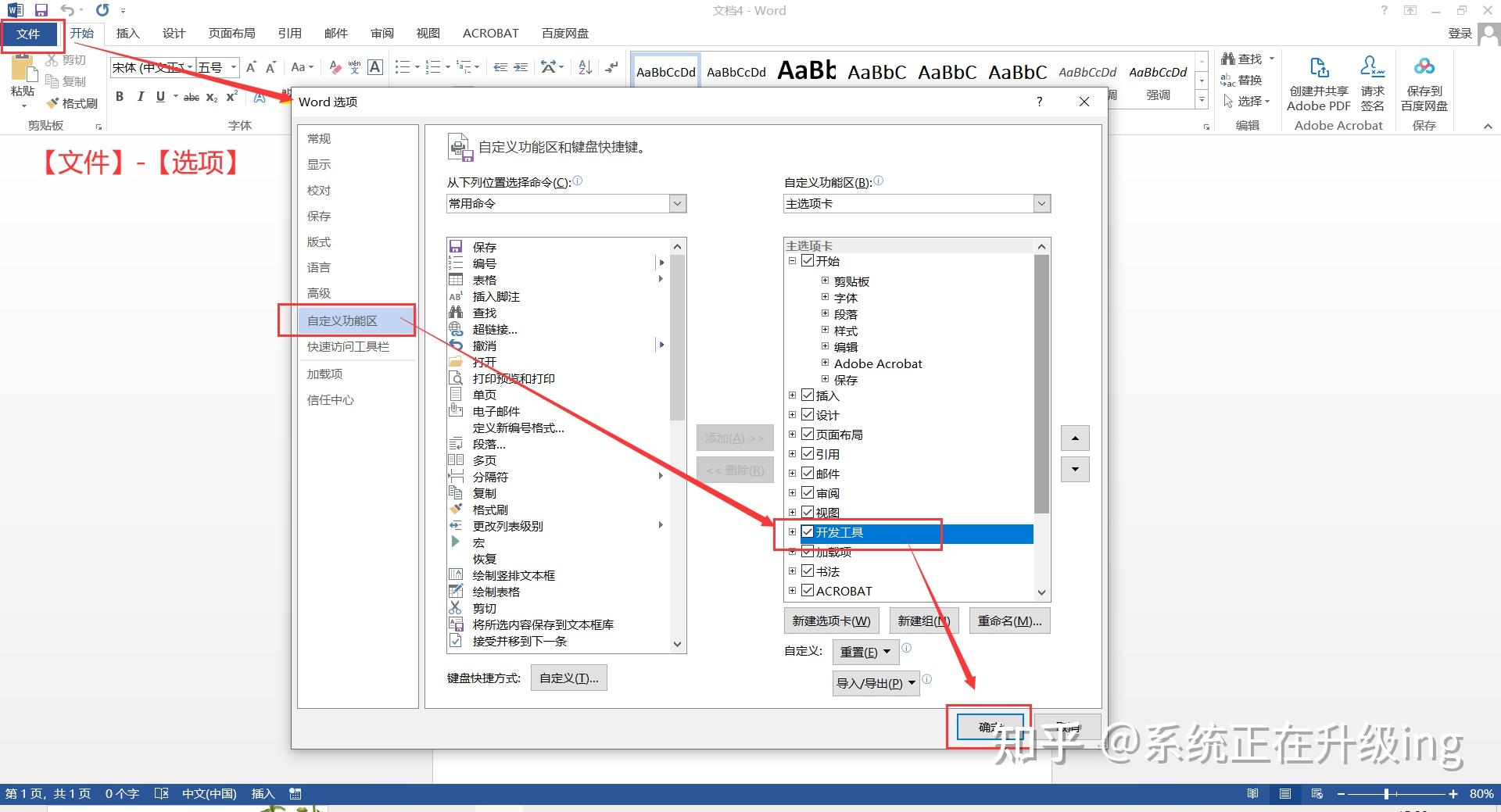The image size is (1501, 812).
Task: Click 登录 sign-in link
Action: (1460, 34)
